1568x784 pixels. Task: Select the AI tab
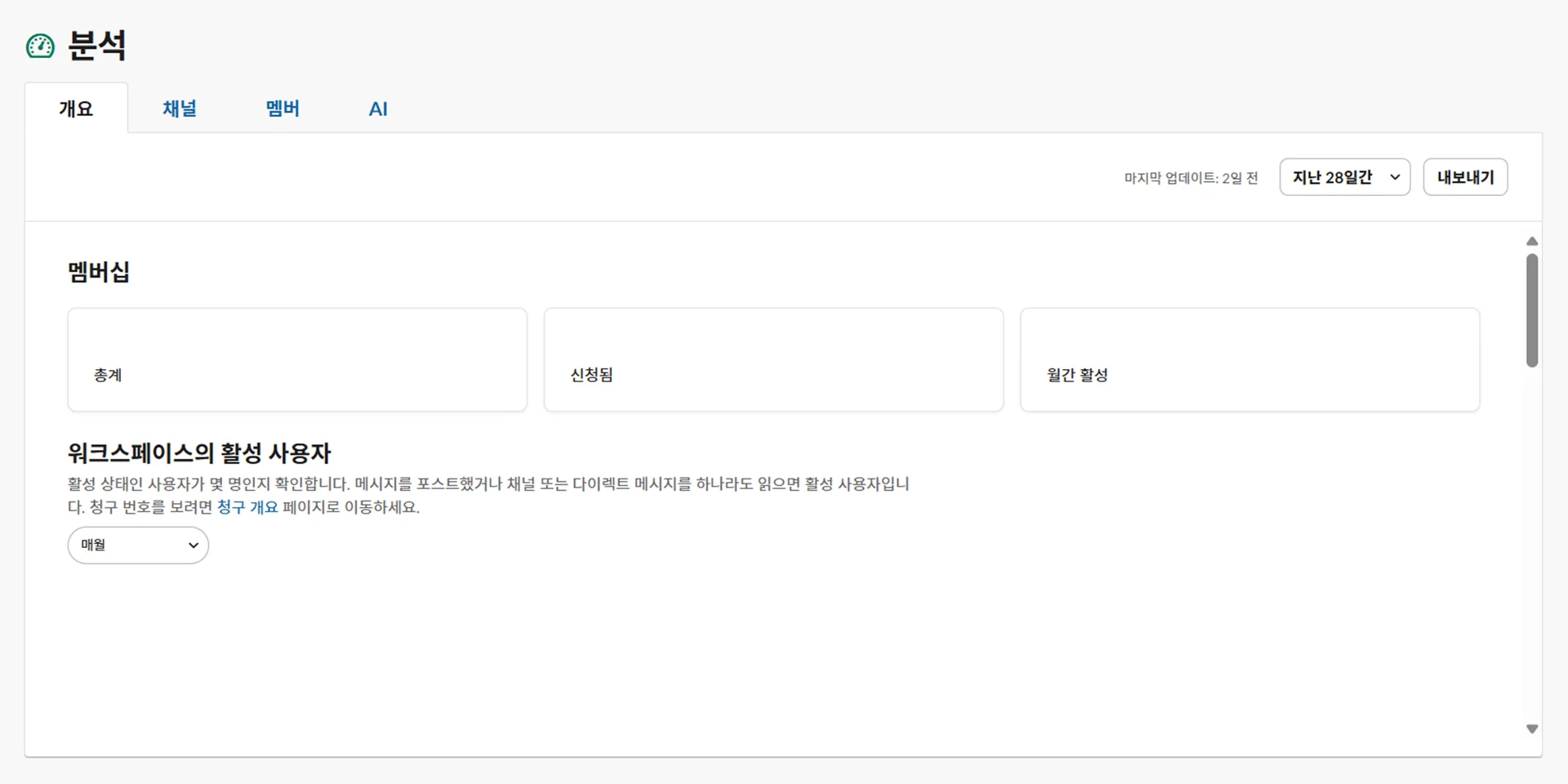pos(378,109)
